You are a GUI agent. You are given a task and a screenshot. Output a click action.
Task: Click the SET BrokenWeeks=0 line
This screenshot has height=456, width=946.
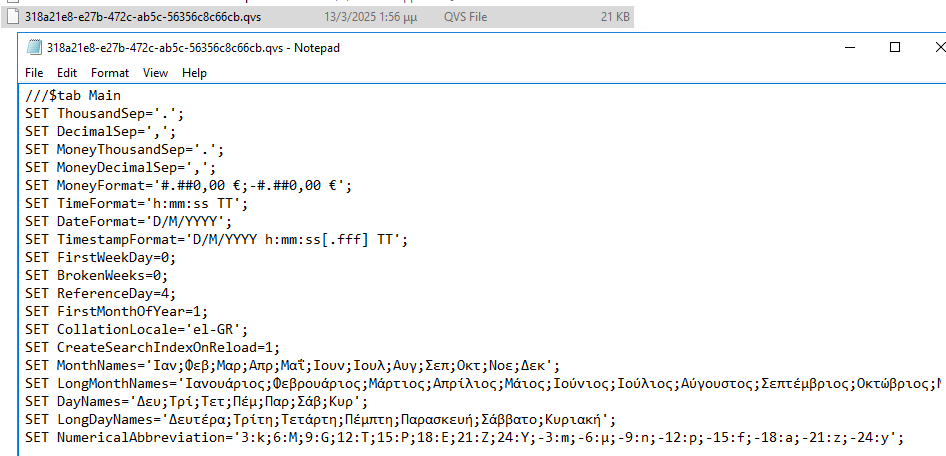point(97,276)
